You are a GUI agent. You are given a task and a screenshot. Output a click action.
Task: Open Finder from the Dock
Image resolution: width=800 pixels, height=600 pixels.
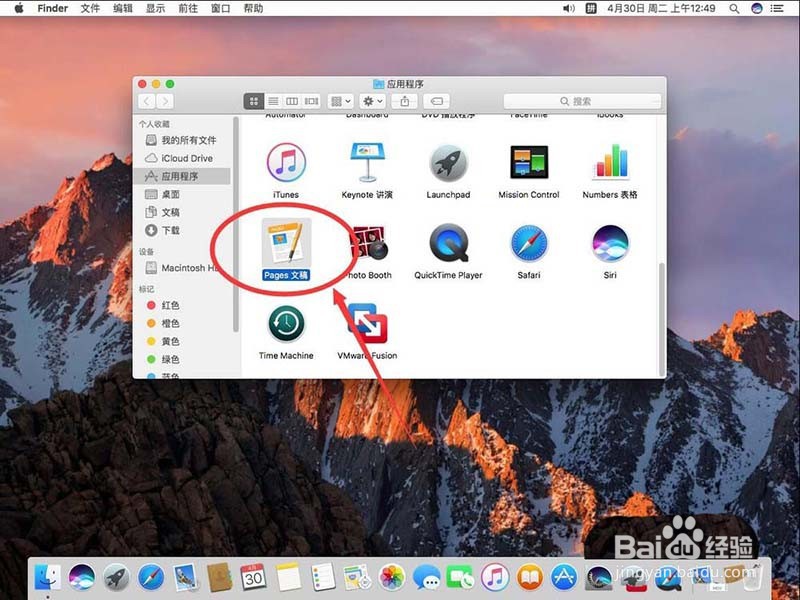coord(47,578)
